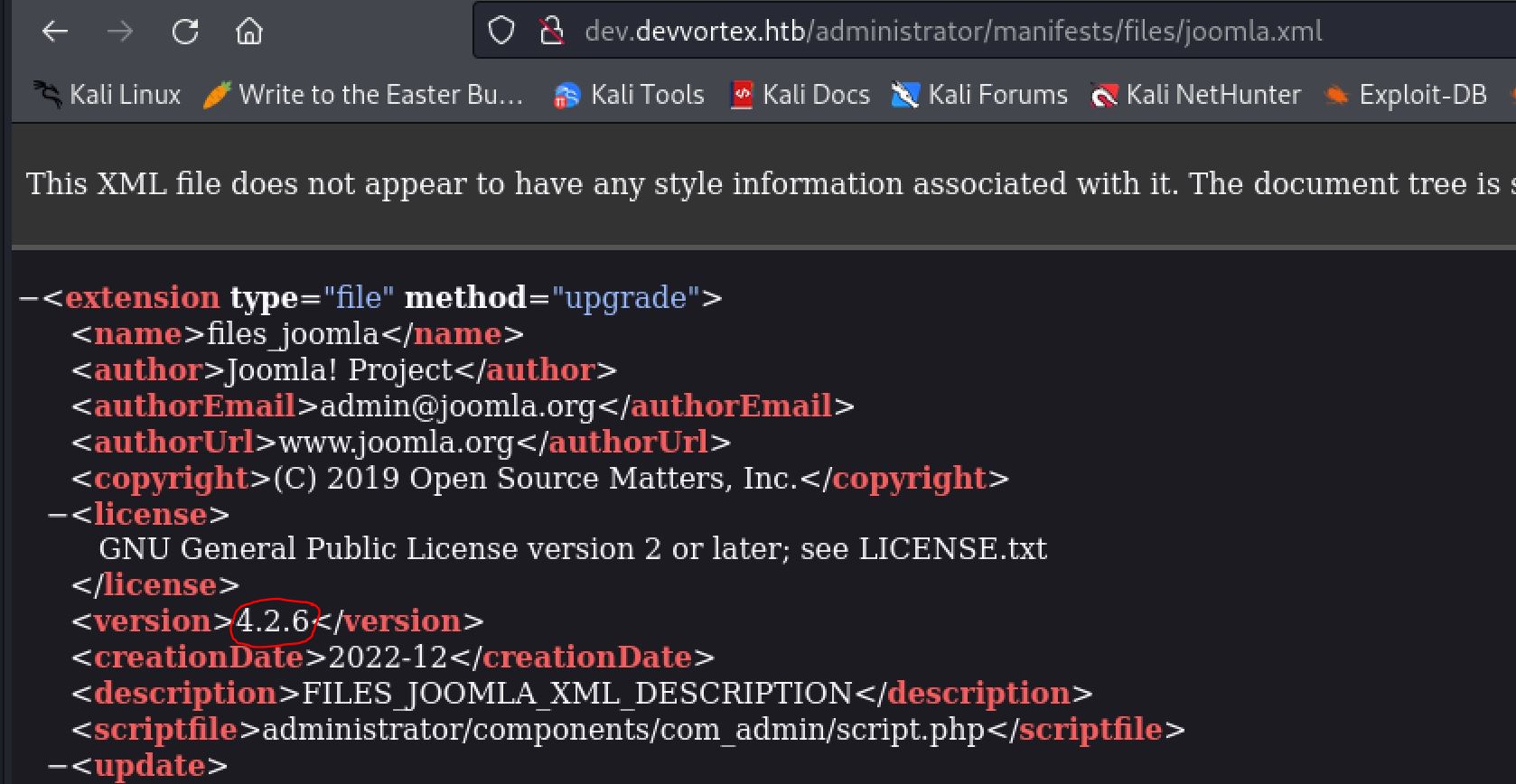Go to the browser Home page

[249, 32]
